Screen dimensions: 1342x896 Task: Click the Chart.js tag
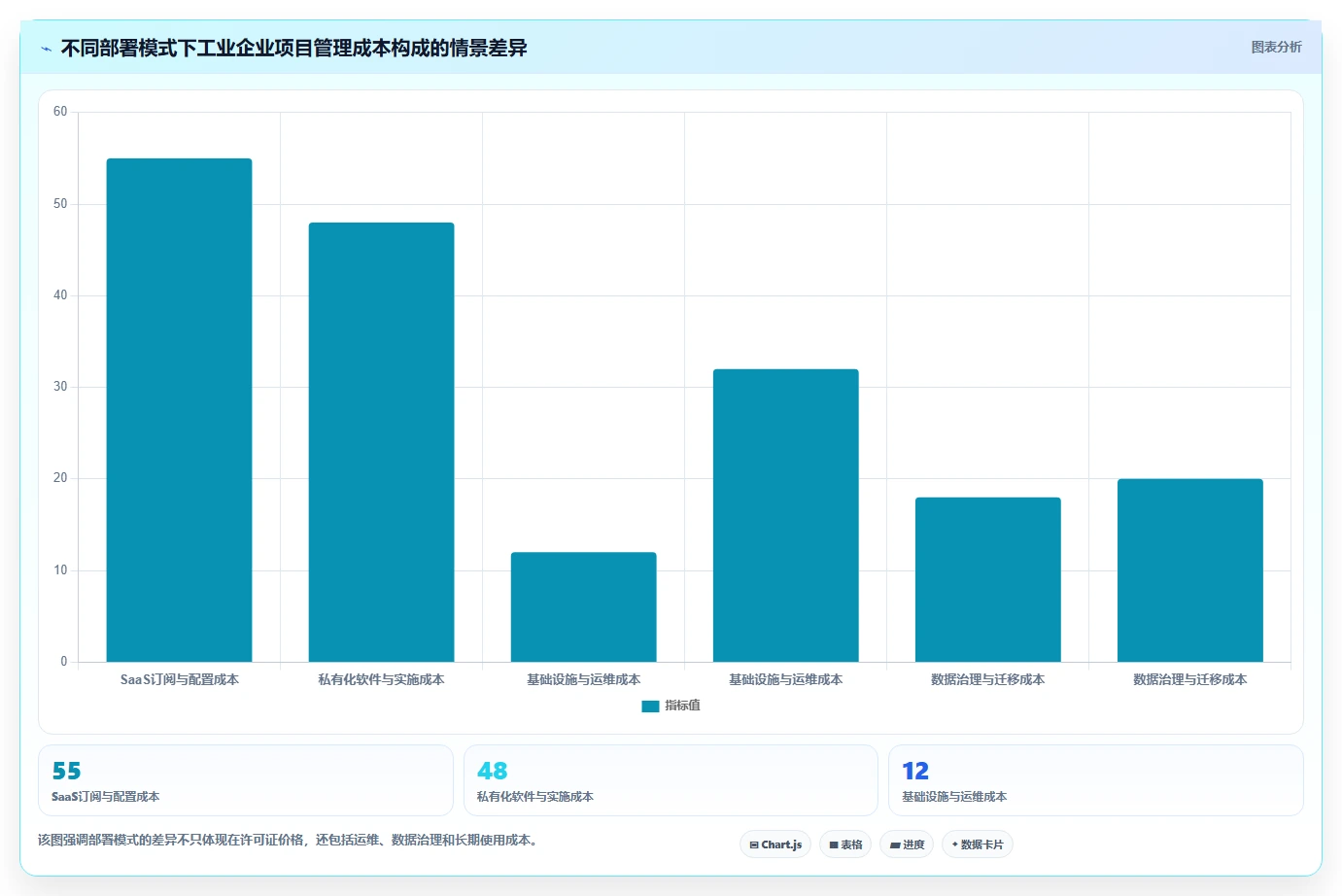[x=775, y=844]
